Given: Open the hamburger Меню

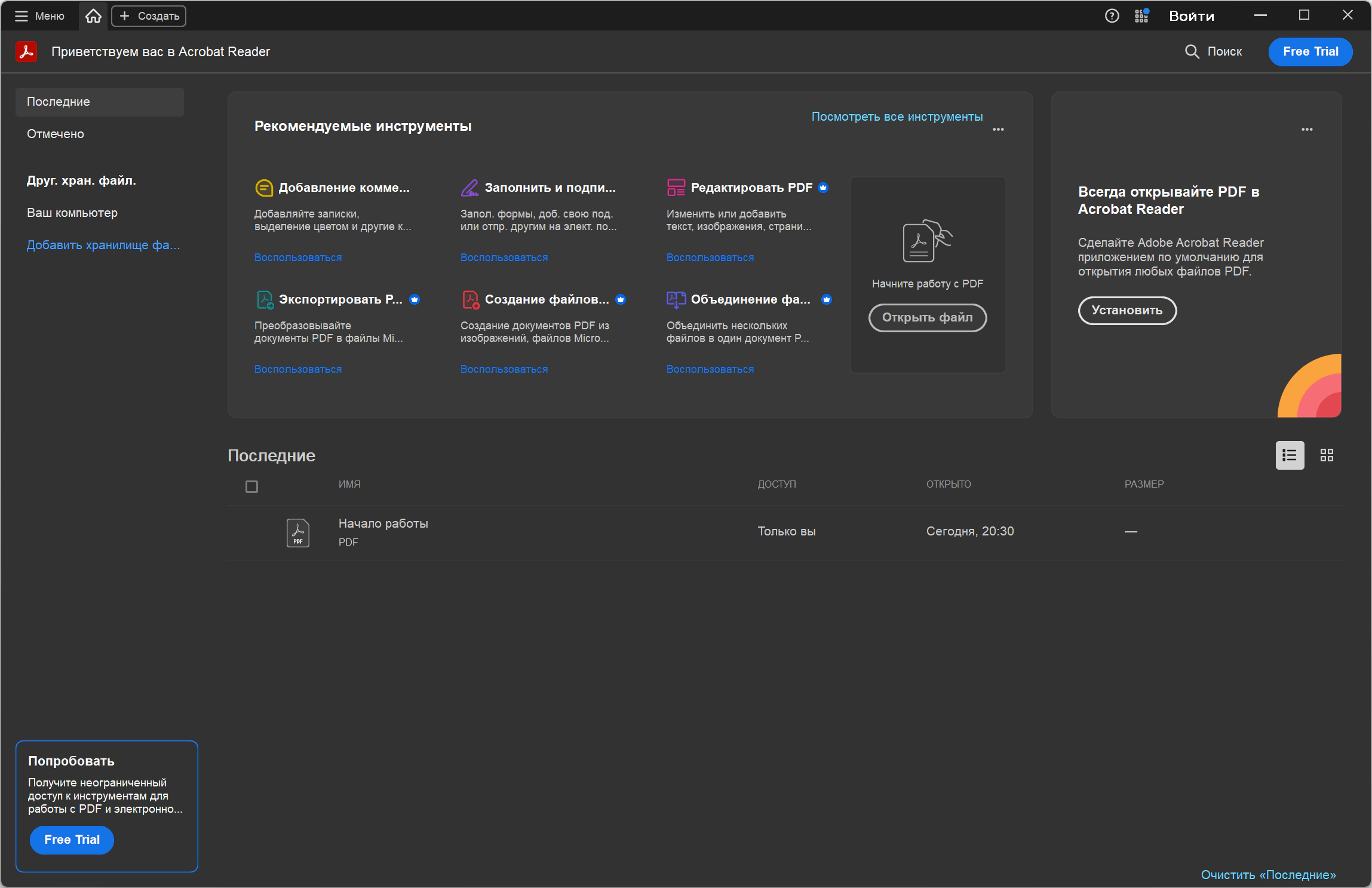Looking at the screenshot, I should (39, 16).
